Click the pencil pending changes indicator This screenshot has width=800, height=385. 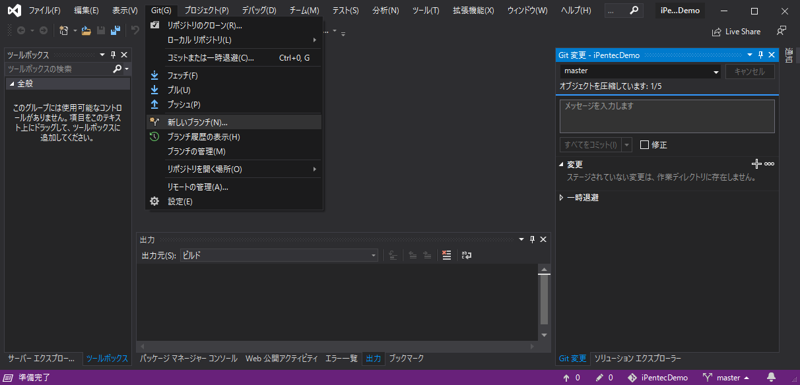click(604, 378)
